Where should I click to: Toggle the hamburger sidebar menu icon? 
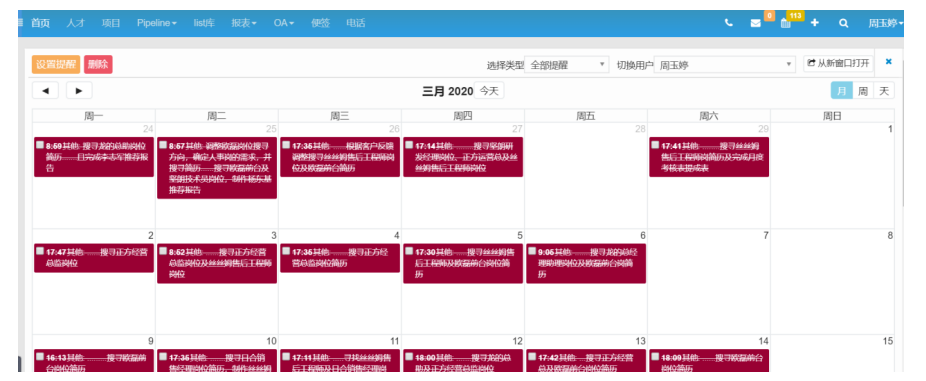(20, 23)
